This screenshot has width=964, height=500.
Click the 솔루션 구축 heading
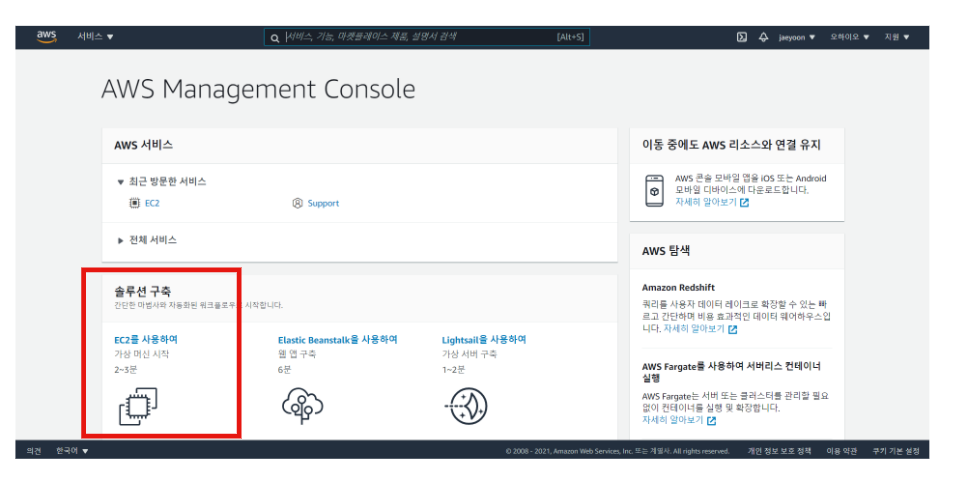(143, 291)
